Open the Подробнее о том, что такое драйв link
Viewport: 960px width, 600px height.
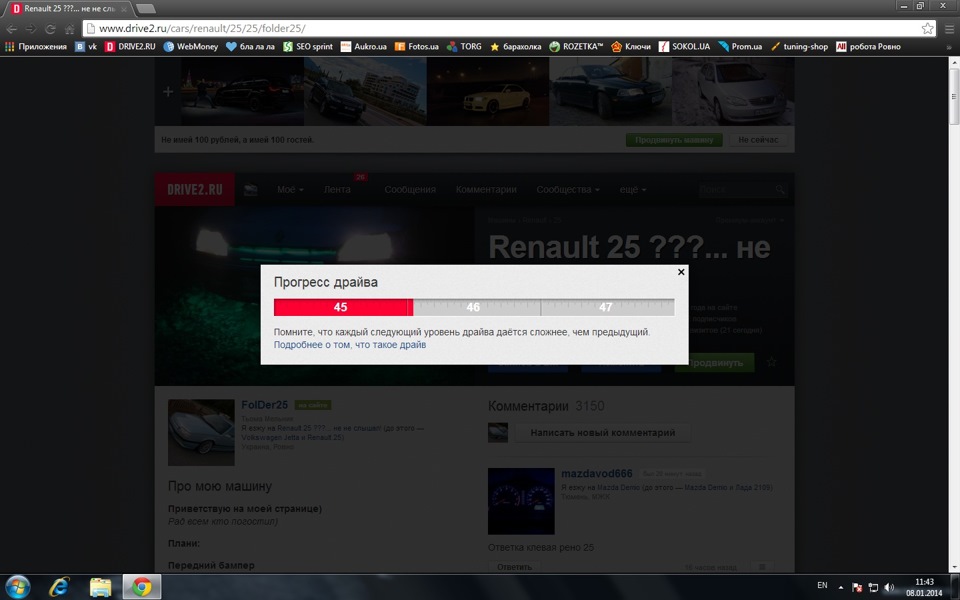click(350, 345)
